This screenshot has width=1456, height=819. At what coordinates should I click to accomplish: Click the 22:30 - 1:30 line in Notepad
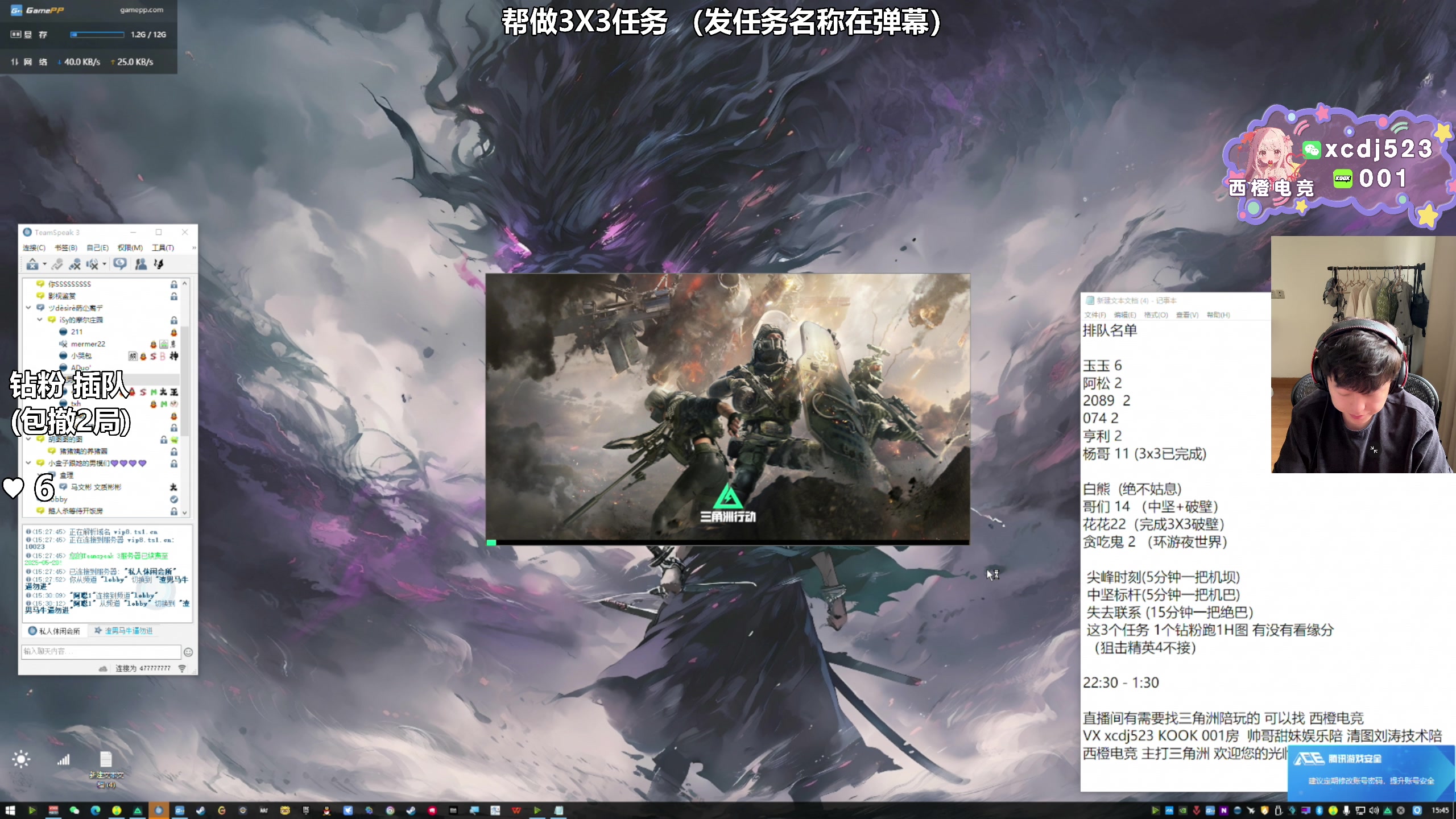tap(1120, 682)
